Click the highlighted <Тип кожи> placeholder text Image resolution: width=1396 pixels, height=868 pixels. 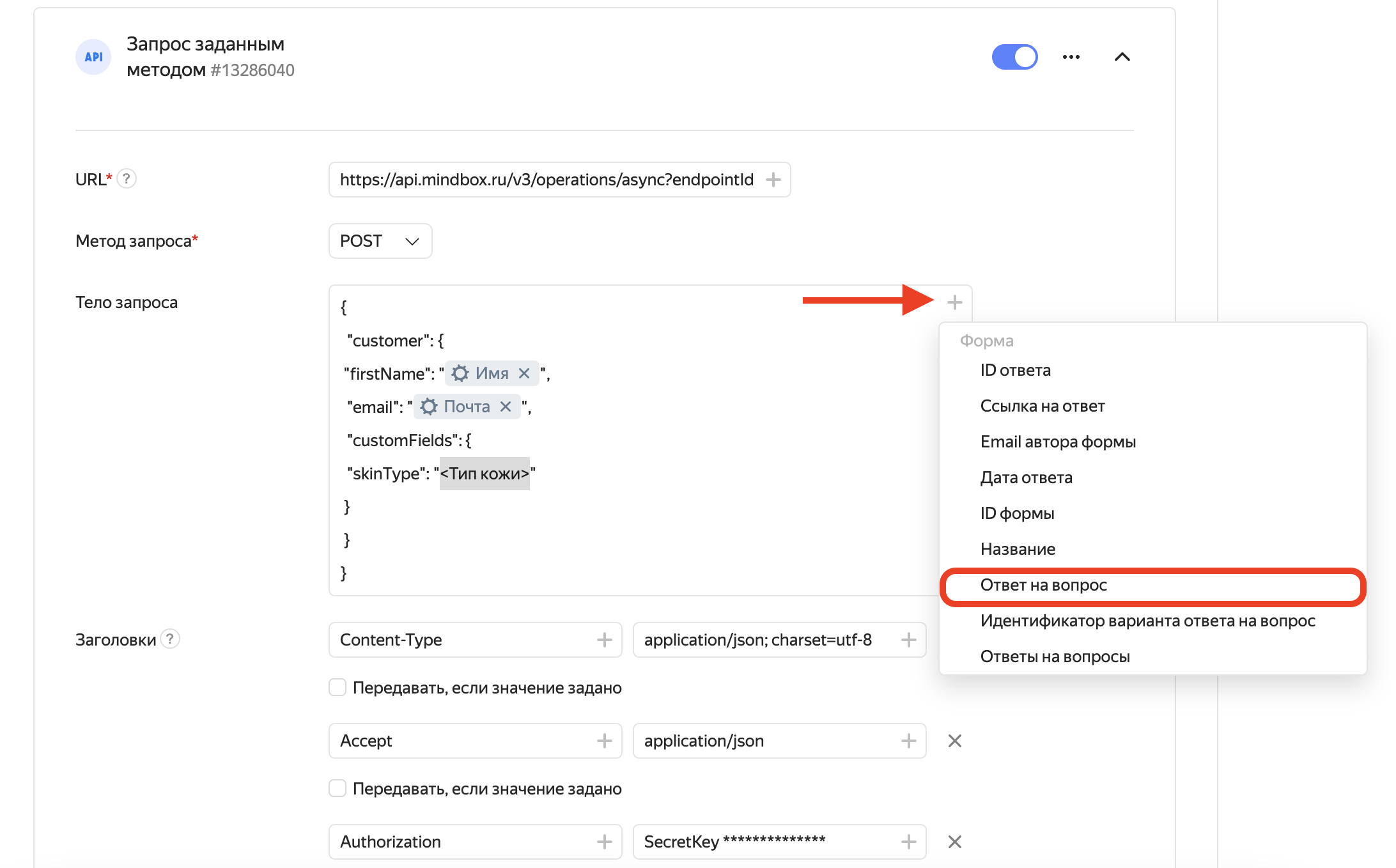tap(485, 474)
